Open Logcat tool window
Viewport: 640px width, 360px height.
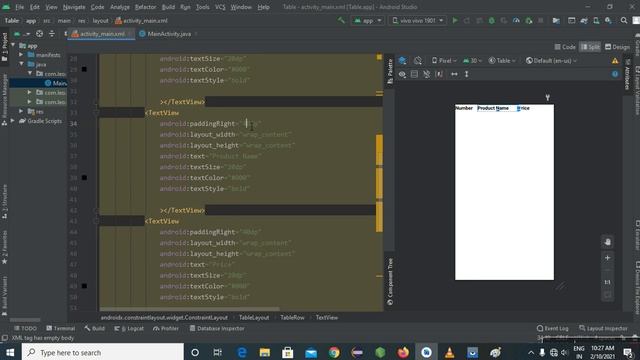pos(129,328)
